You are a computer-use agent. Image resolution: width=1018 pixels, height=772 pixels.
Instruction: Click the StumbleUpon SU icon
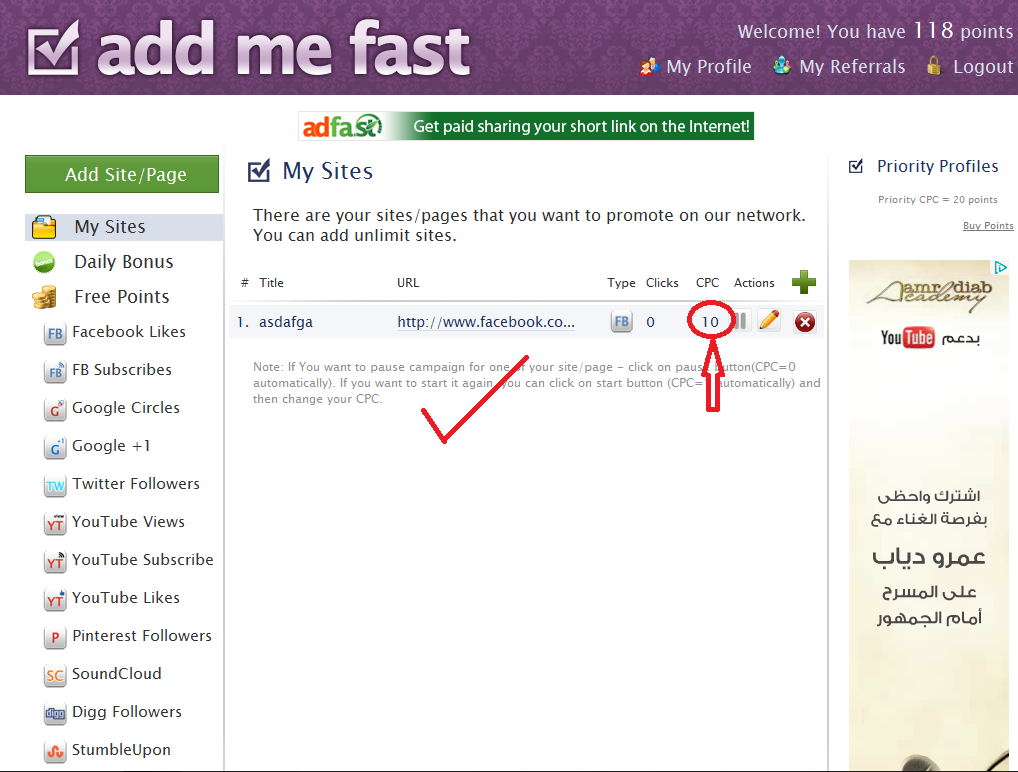point(55,751)
